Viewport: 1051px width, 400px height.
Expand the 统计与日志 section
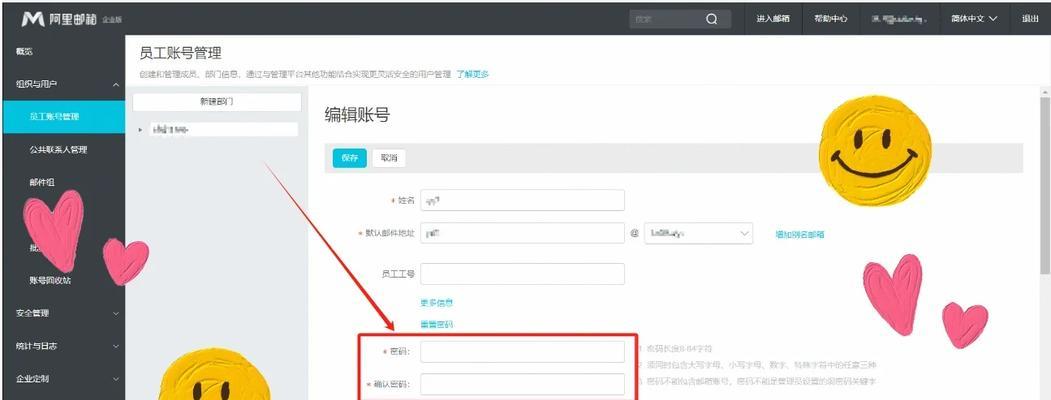click(x=62, y=346)
